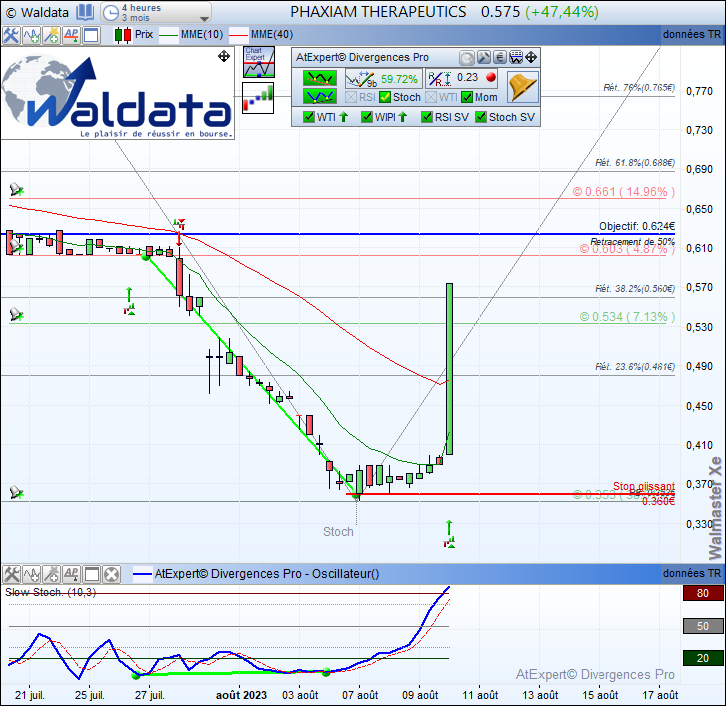Image resolution: width=726 pixels, height=706 pixels.
Task: Click the blue oscillator line legend swatch
Action: [142, 575]
